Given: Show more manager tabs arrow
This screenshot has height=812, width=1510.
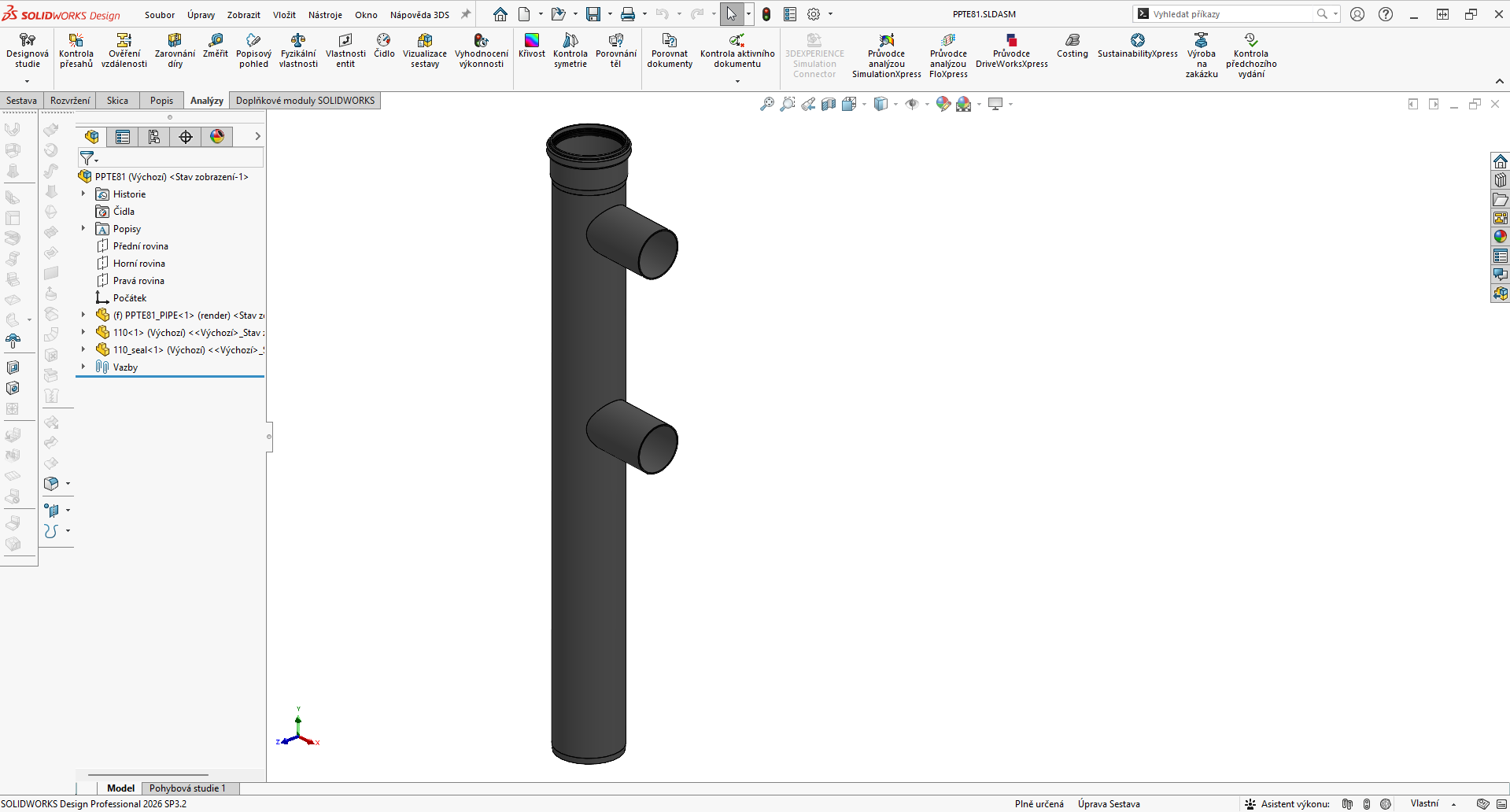Looking at the screenshot, I should click(257, 136).
